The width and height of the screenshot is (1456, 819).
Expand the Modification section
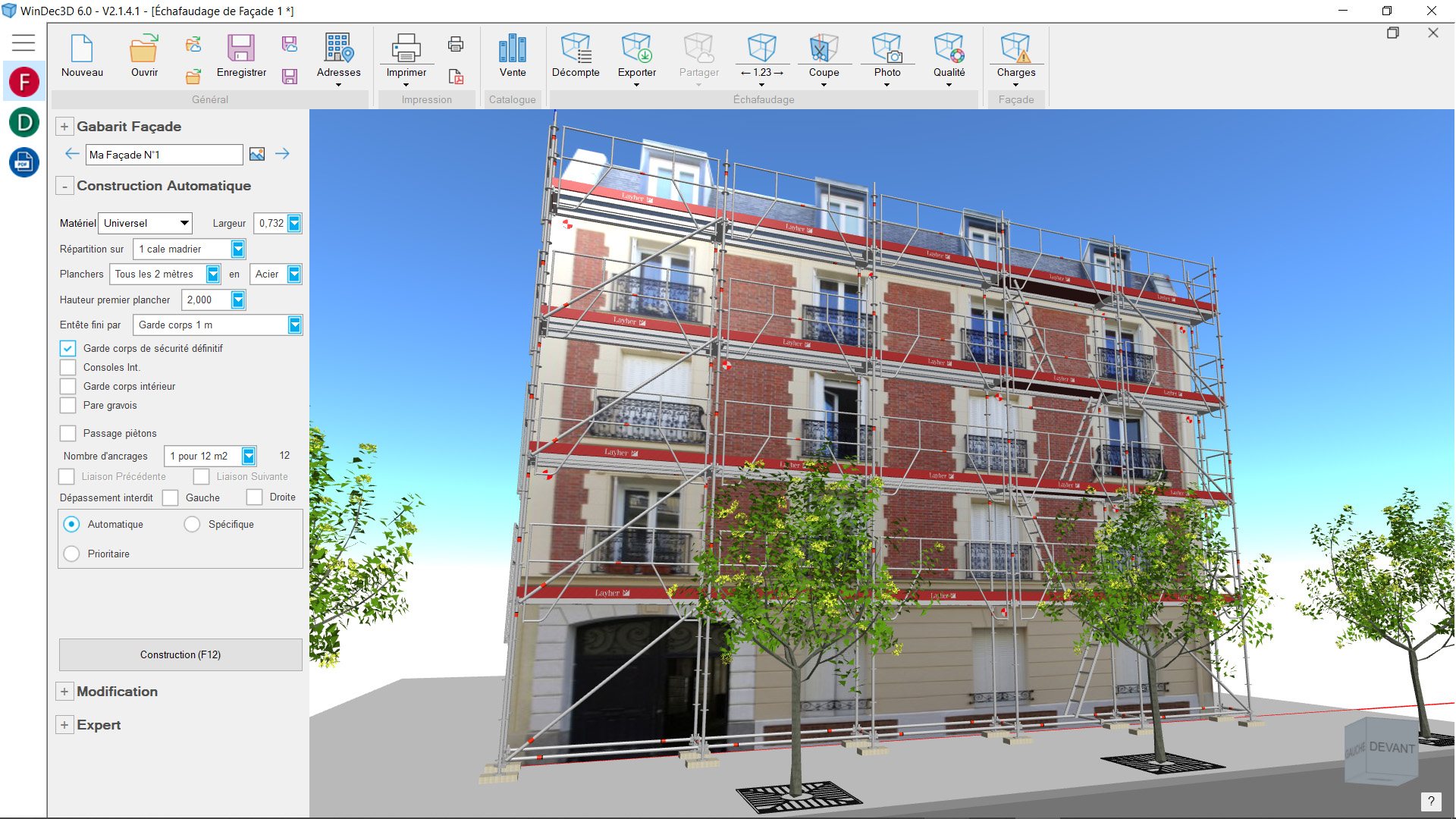pos(64,692)
